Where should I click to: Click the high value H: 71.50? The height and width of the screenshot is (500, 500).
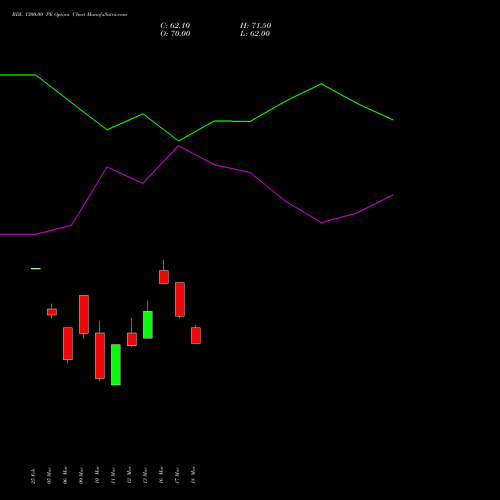256,26
